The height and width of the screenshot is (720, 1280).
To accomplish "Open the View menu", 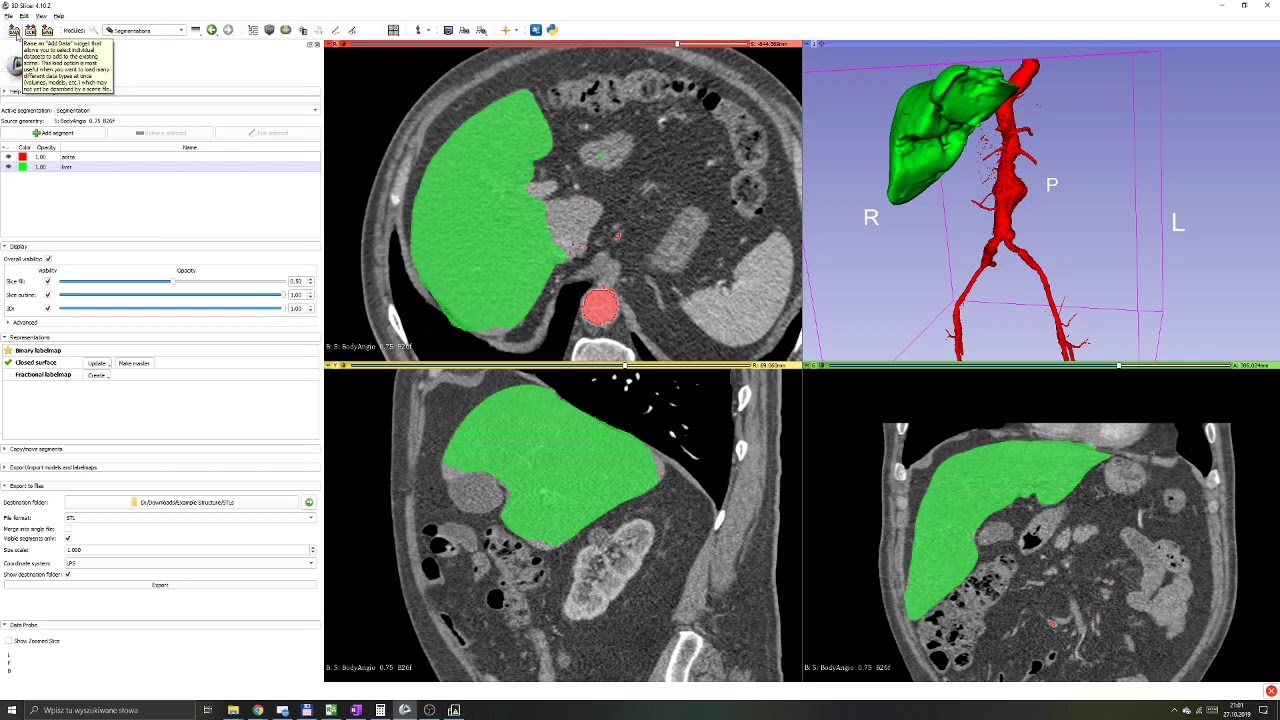I will coord(41,17).
